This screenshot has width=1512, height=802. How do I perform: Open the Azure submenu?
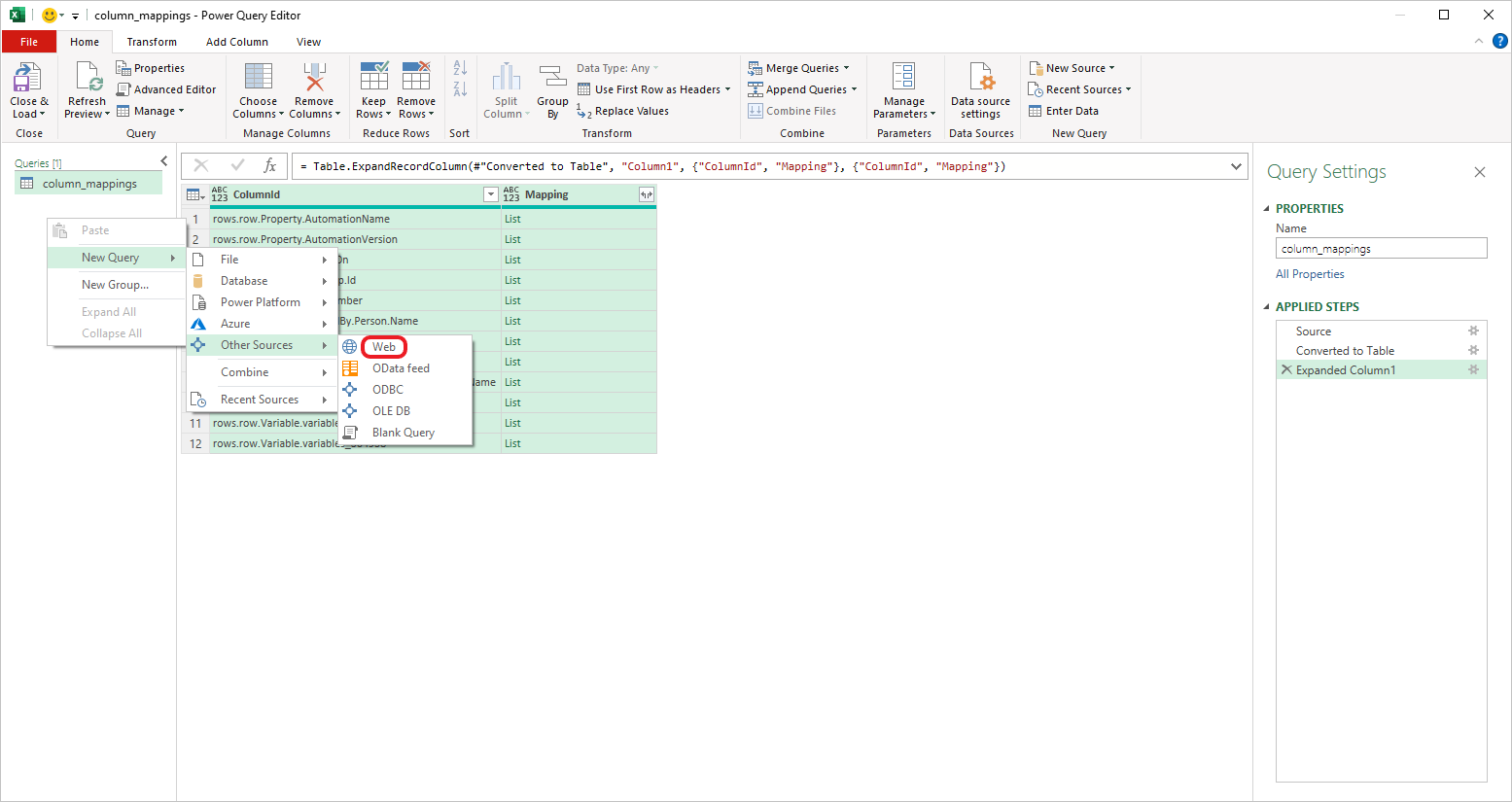(x=262, y=324)
